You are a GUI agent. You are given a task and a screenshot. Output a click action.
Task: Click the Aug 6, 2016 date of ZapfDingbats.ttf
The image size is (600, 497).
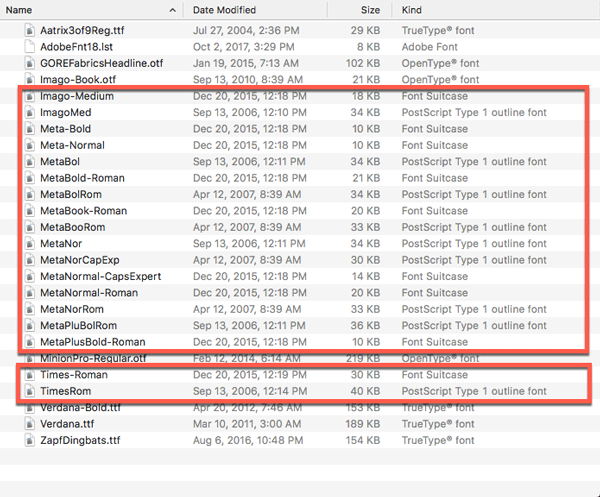(x=248, y=440)
